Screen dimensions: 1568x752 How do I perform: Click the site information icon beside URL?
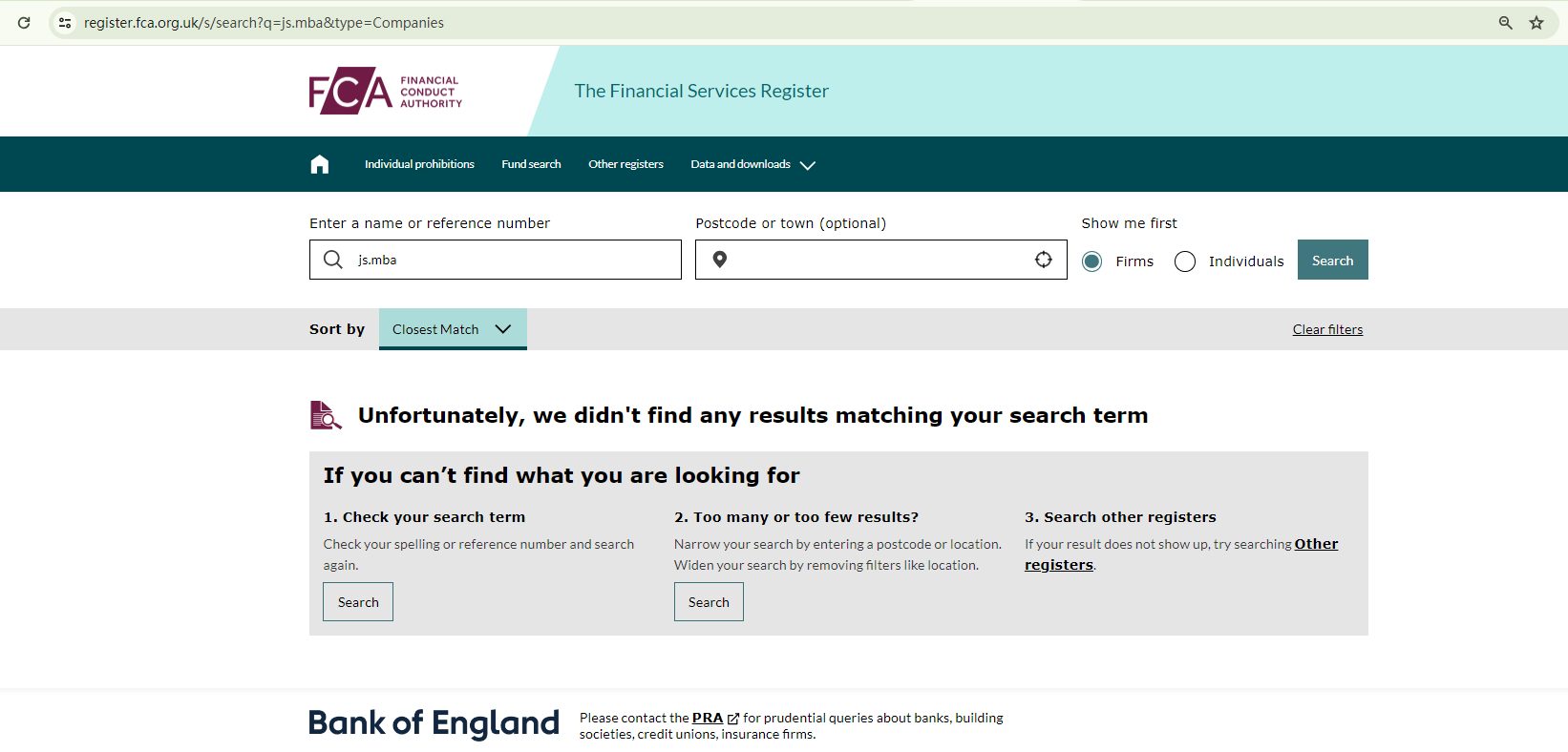coord(65,23)
